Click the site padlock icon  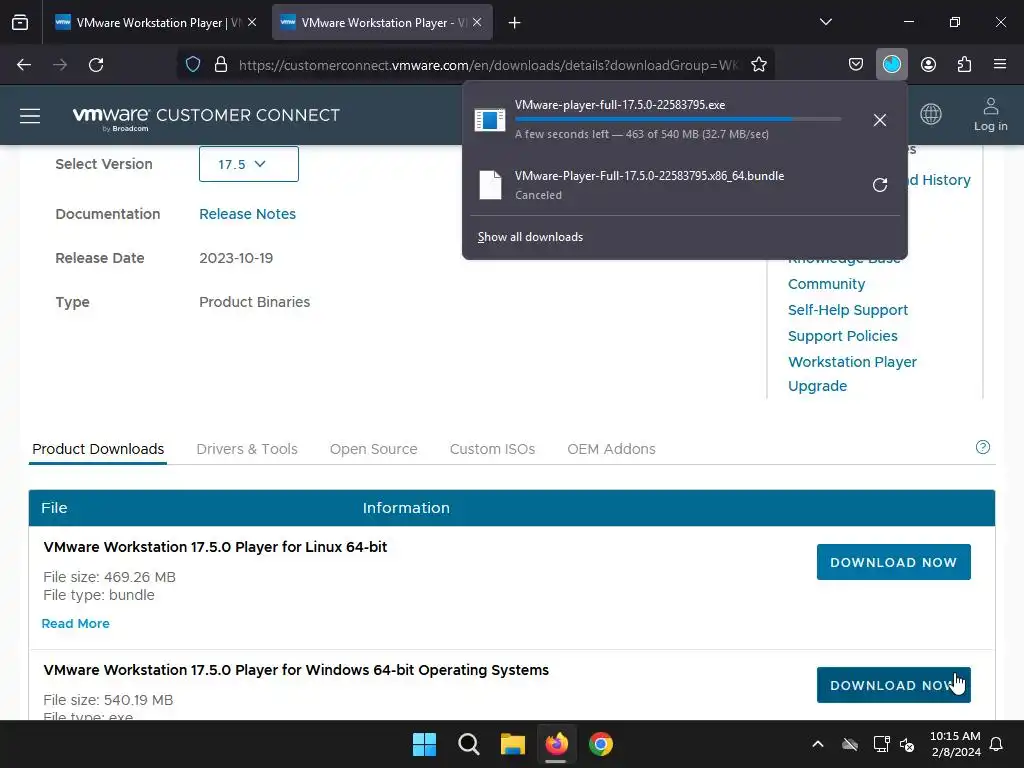click(x=221, y=65)
